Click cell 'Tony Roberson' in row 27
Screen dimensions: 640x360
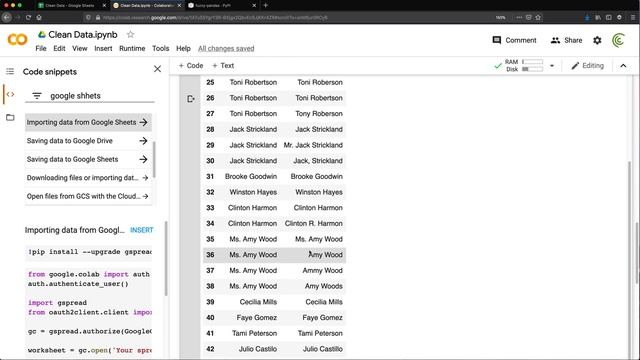pyautogui.click(x=319, y=113)
